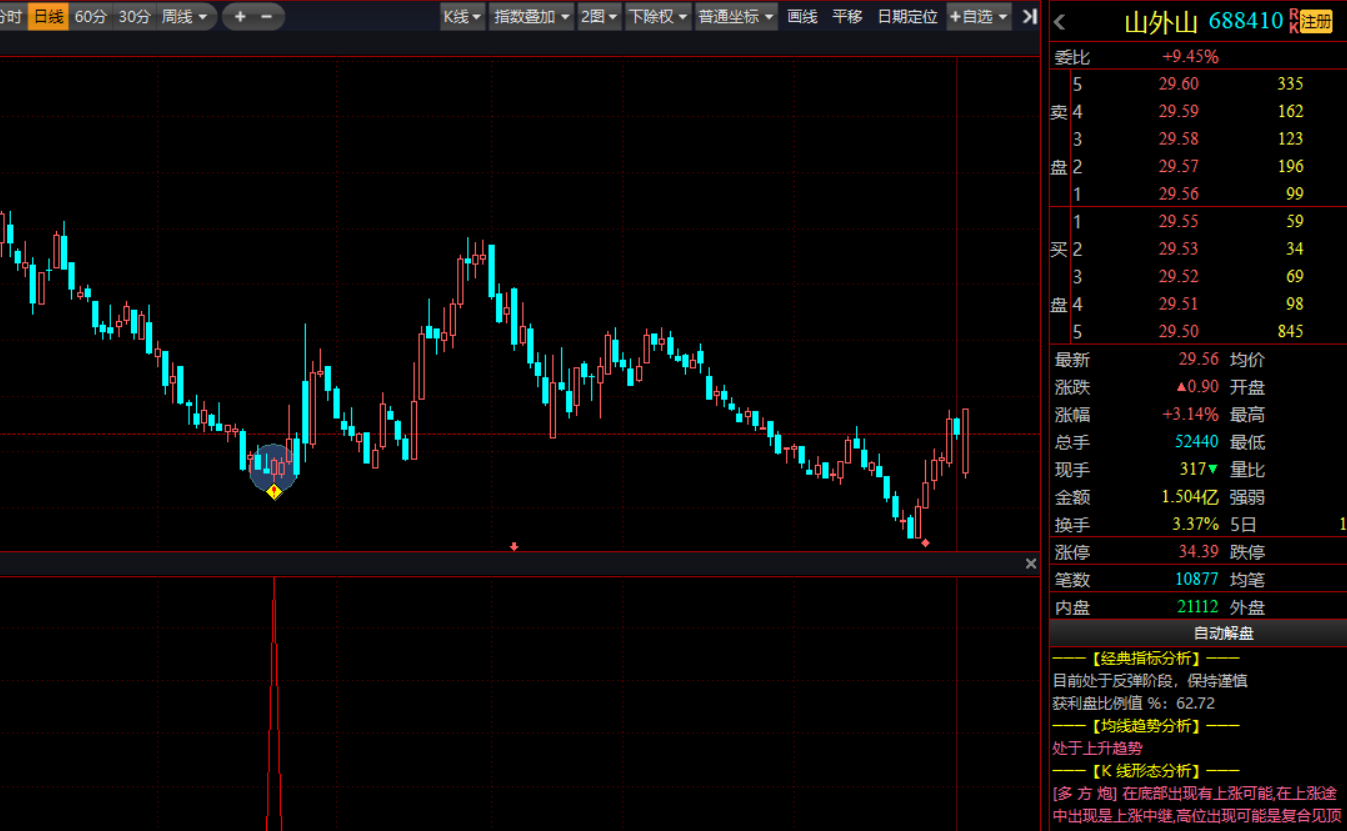
Task: Open the +自选 watchlist dropdown
Action: coord(979,16)
